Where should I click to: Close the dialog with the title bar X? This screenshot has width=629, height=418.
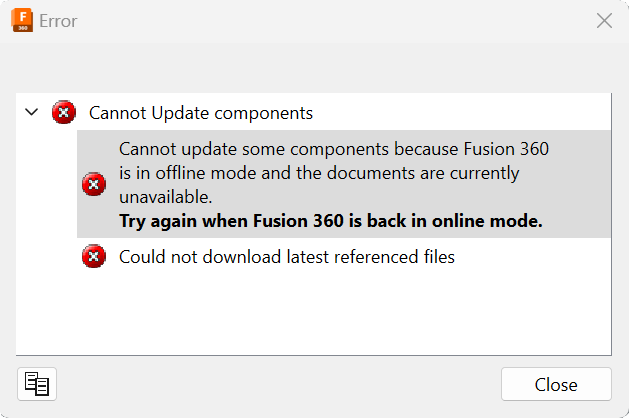[x=604, y=20]
